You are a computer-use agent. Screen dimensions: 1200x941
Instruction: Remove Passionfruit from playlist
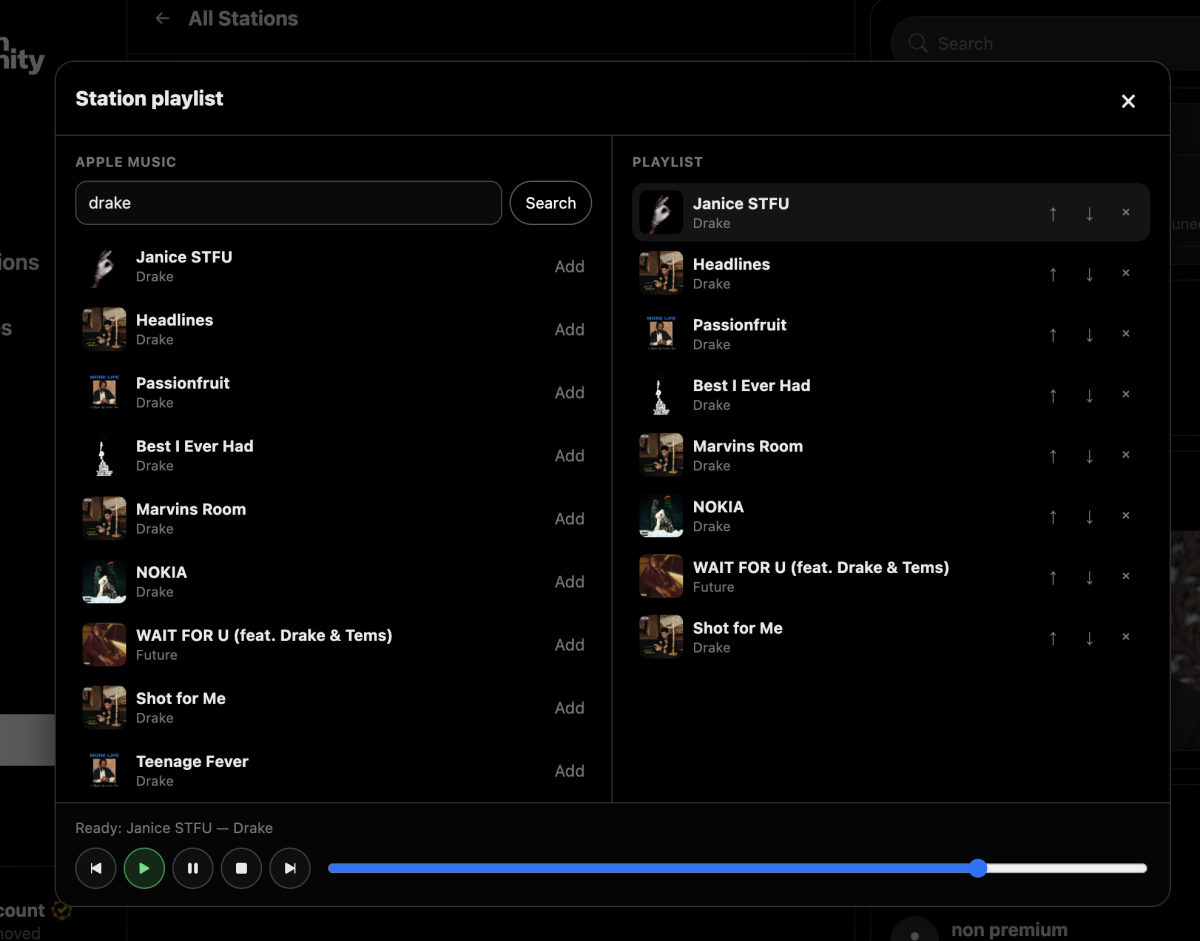click(1125, 334)
